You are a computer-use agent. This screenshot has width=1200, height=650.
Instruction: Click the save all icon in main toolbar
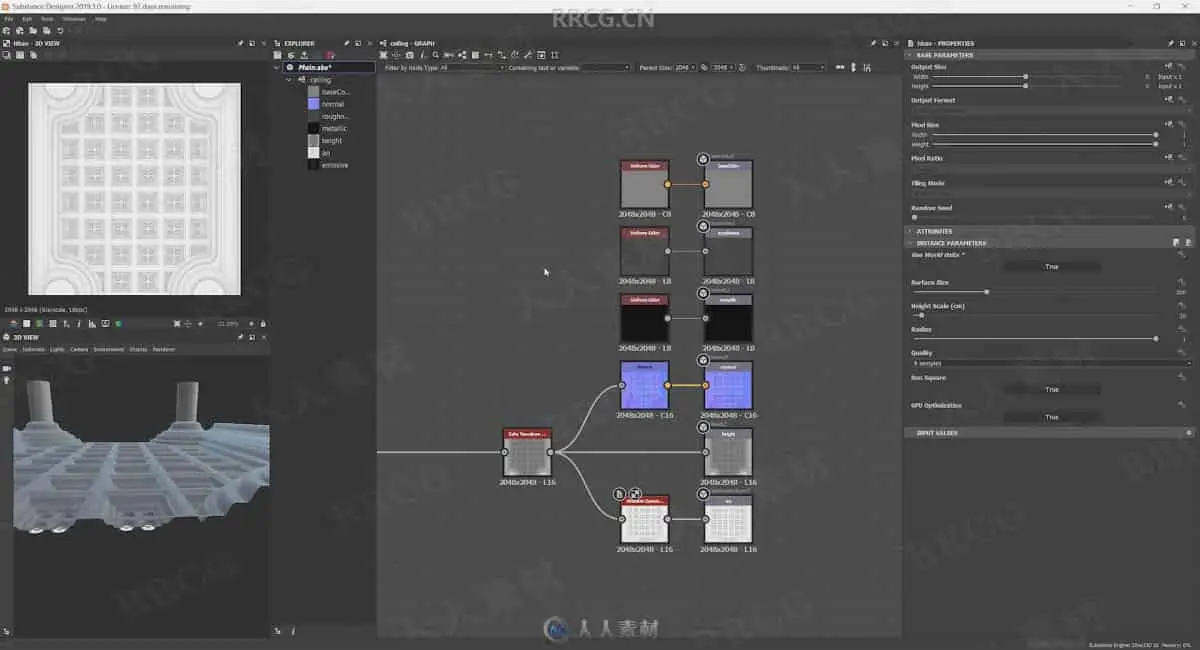coord(46,31)
